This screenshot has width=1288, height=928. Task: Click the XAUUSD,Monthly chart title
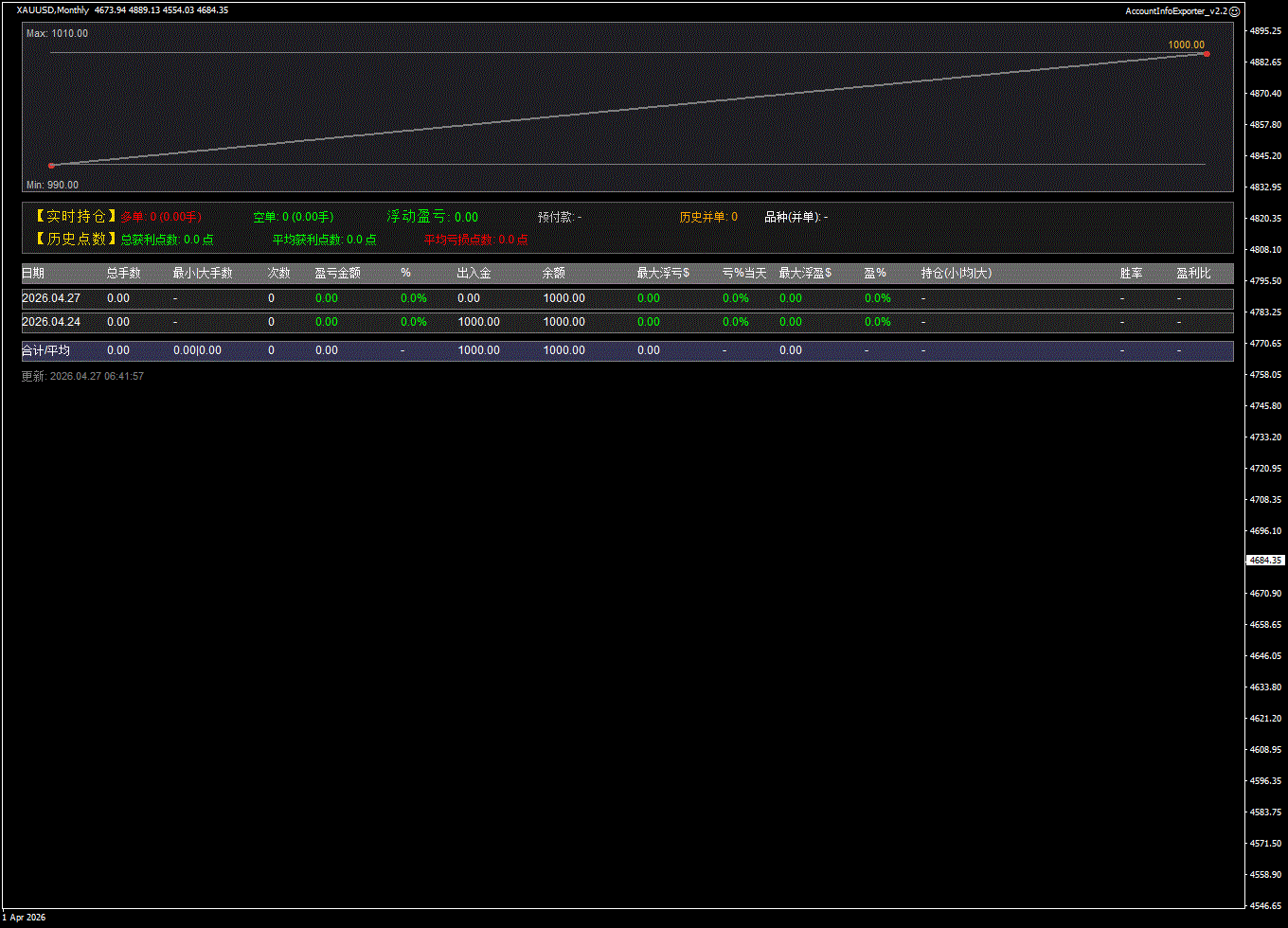[53, 10]
